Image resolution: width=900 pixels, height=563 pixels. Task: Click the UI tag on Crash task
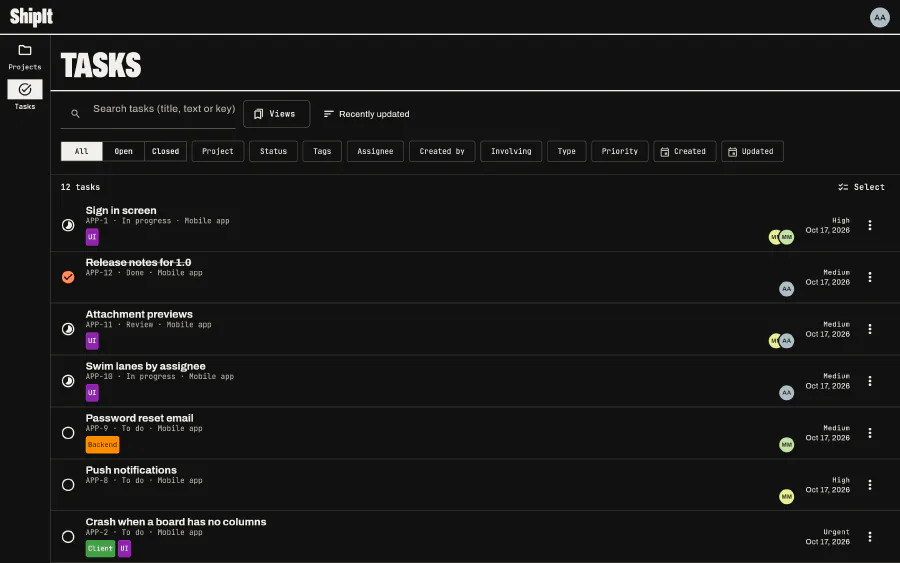pos(125,549)
